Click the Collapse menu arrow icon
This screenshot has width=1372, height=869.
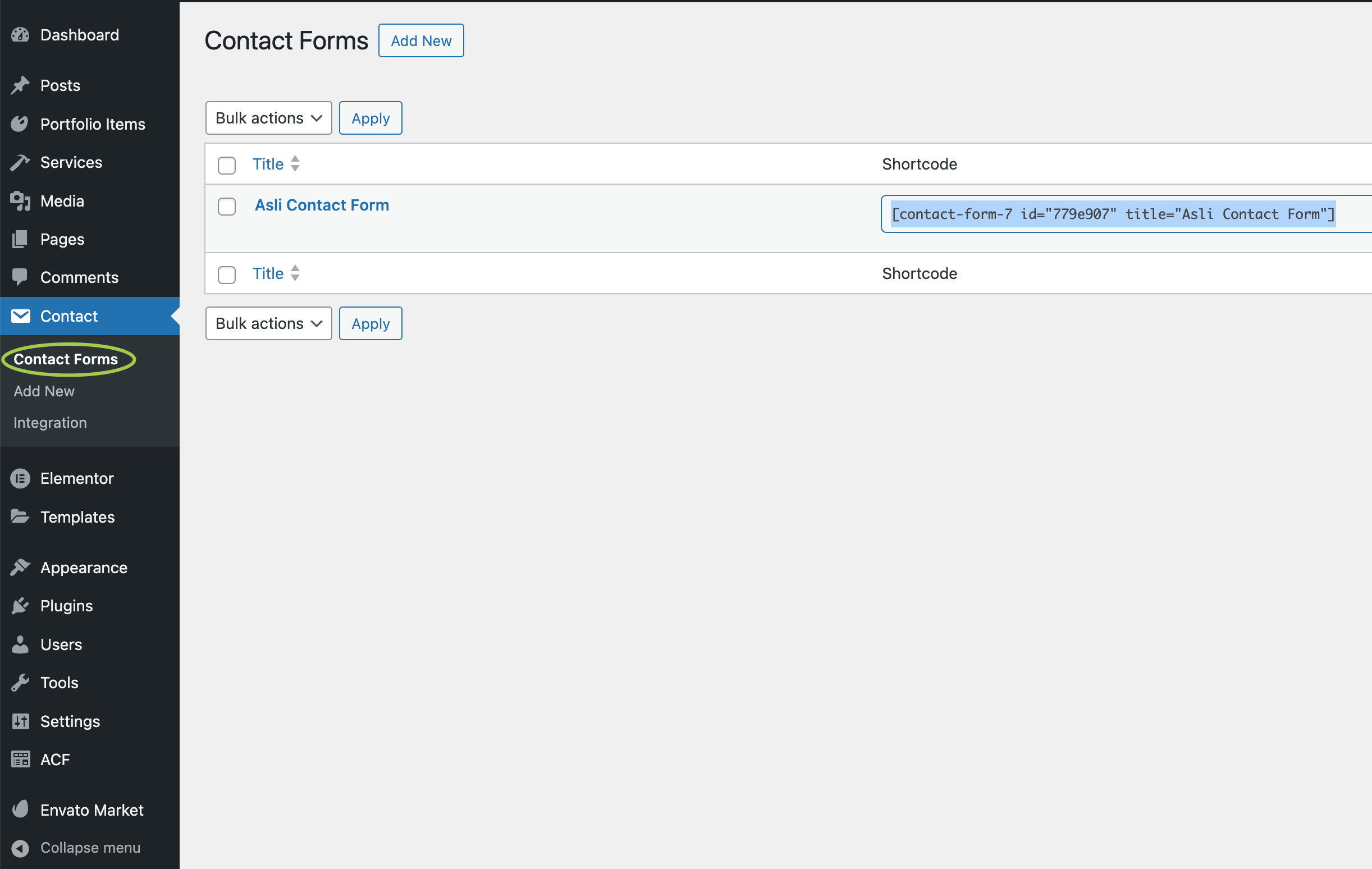pos(21,848)
